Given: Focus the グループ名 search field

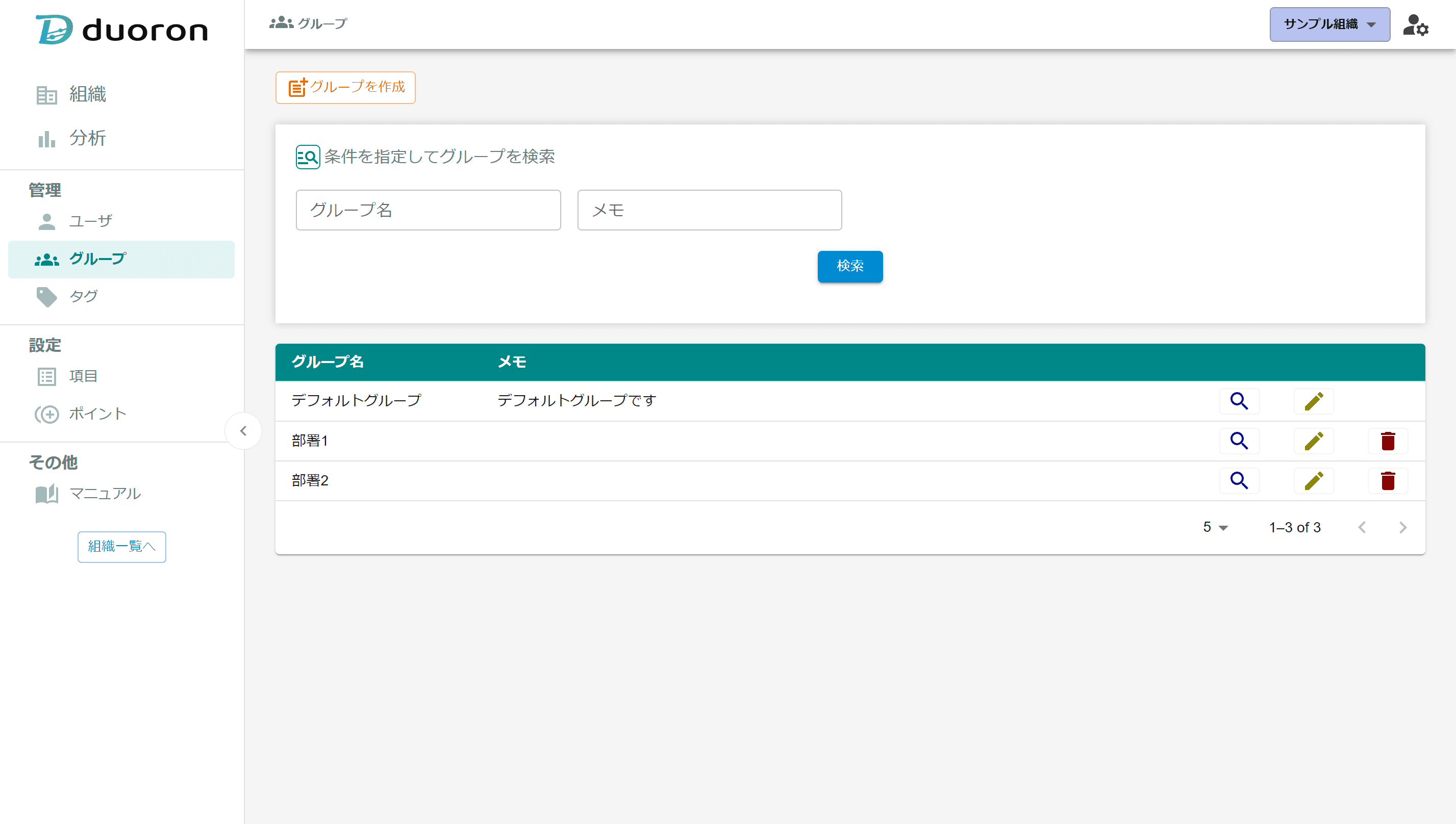Looking at the screenshot, I should point(429,210).
